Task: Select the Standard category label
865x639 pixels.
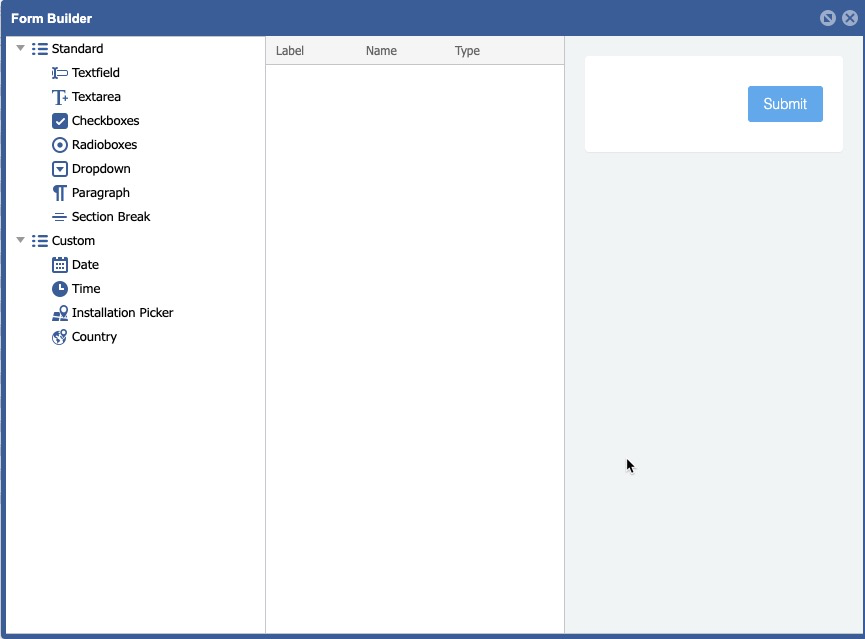Action: (77, 49)
